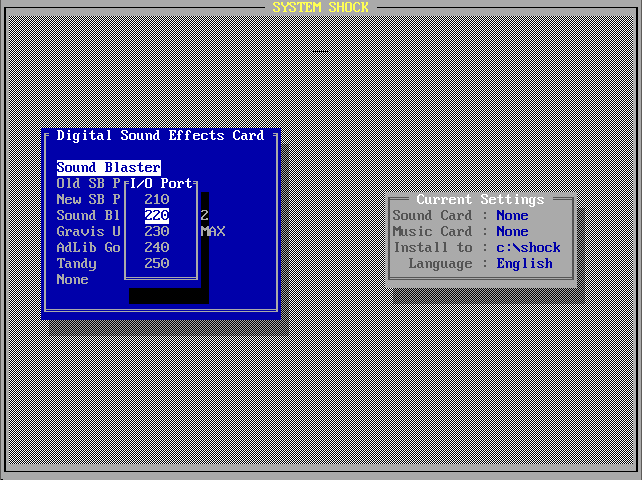Screen dimensions: 642x480
Task: Click the Install to c:\shock path
Action: pos(528,247)
